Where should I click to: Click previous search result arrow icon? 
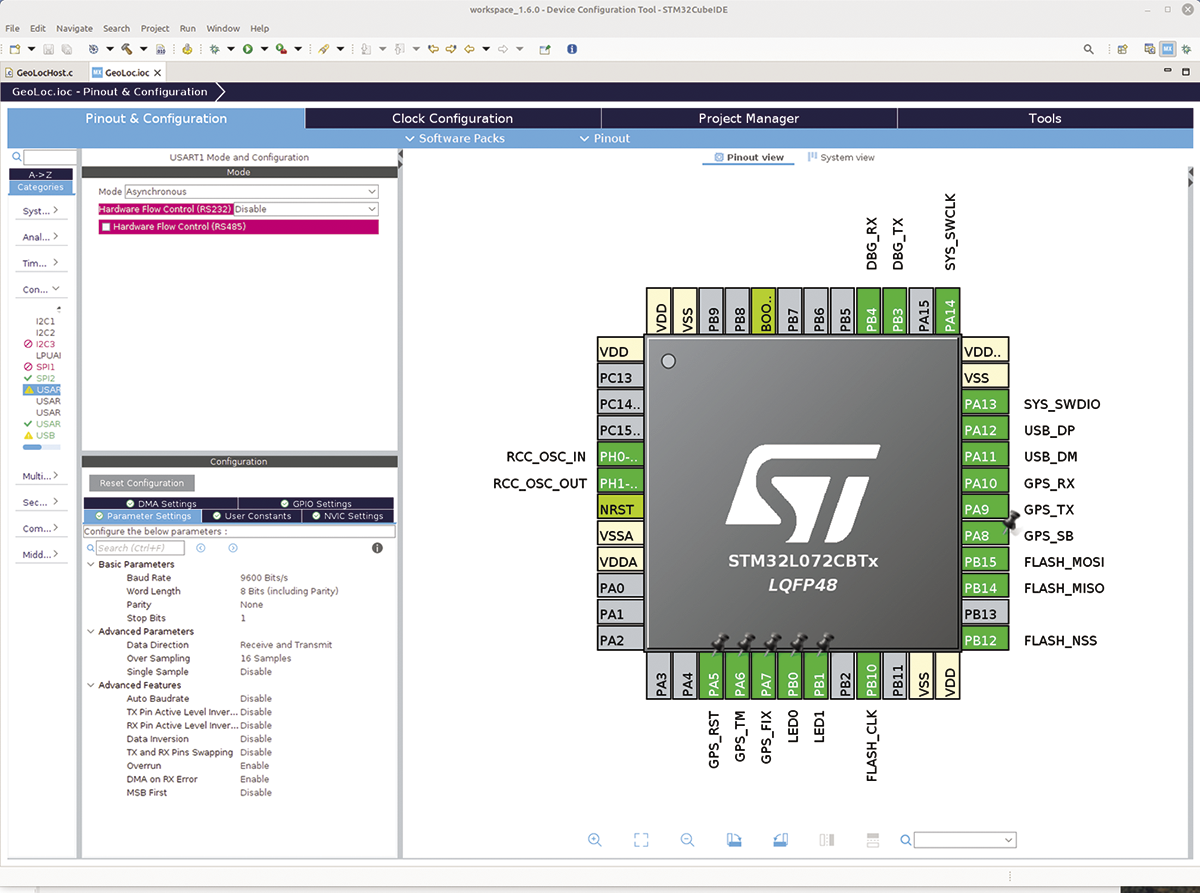coord(201,548)
